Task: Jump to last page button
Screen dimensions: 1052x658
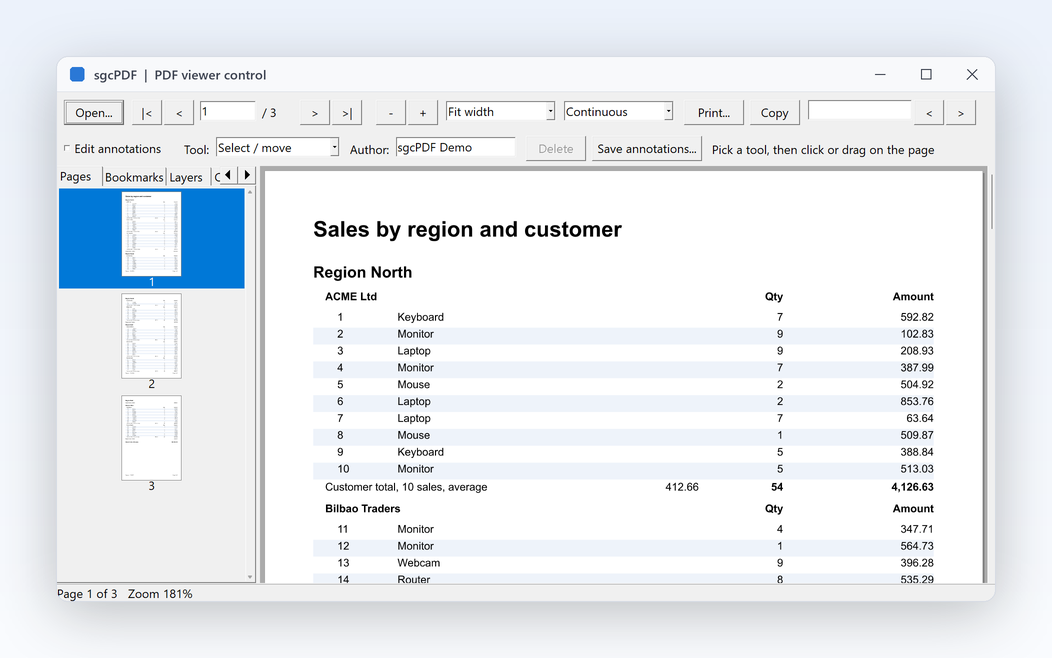Action: [347, 113]
